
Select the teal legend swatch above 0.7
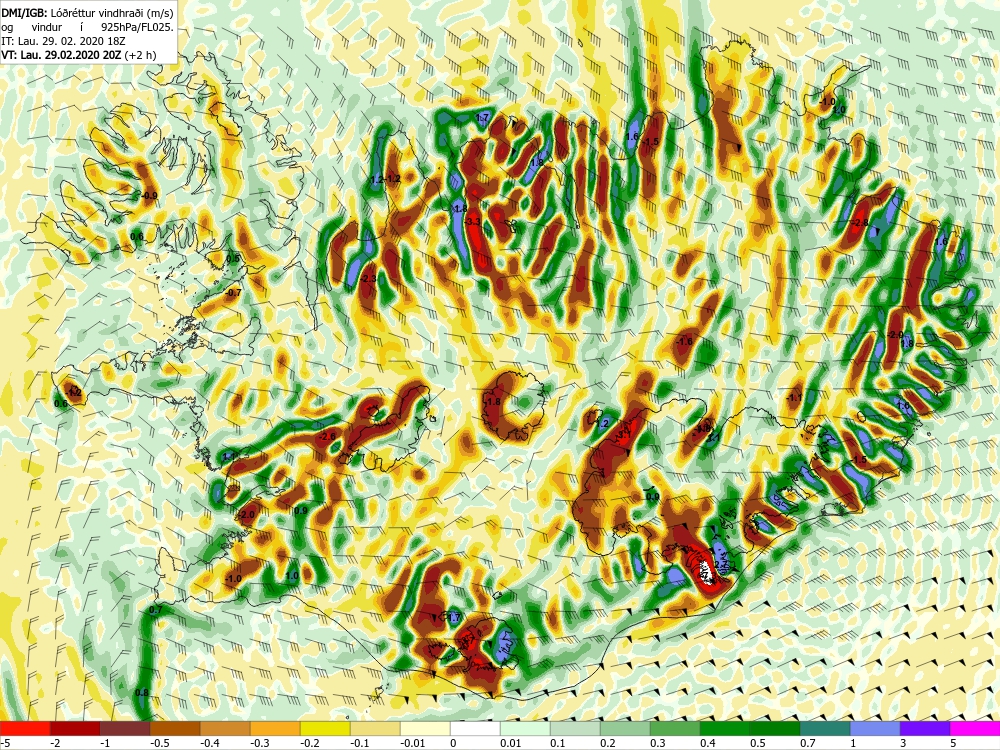[825, 728]
